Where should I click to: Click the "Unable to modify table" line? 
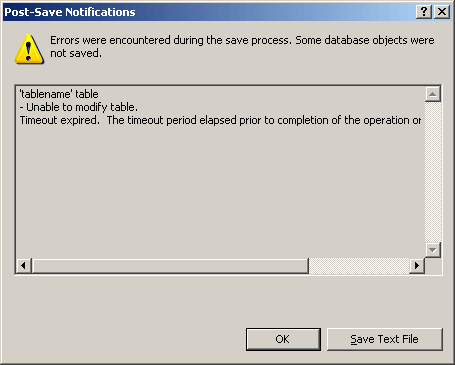[x=79, y=107]
